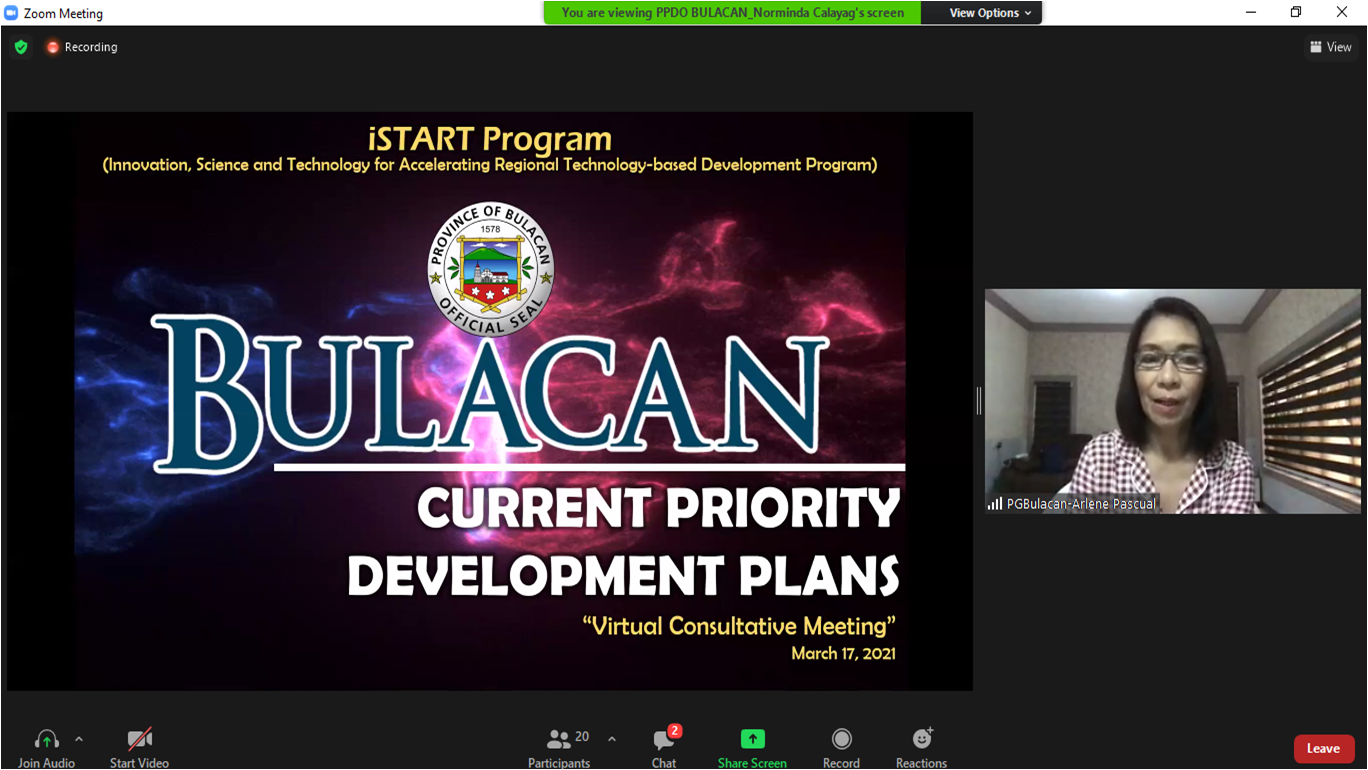1368x770 pixels.
Task: Click the unread chat badge showing 2
Action: pos(675,731)
